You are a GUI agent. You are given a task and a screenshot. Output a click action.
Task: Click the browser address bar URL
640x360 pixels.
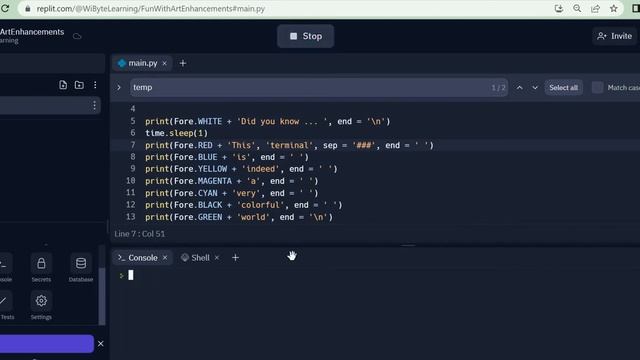(151, 9)
